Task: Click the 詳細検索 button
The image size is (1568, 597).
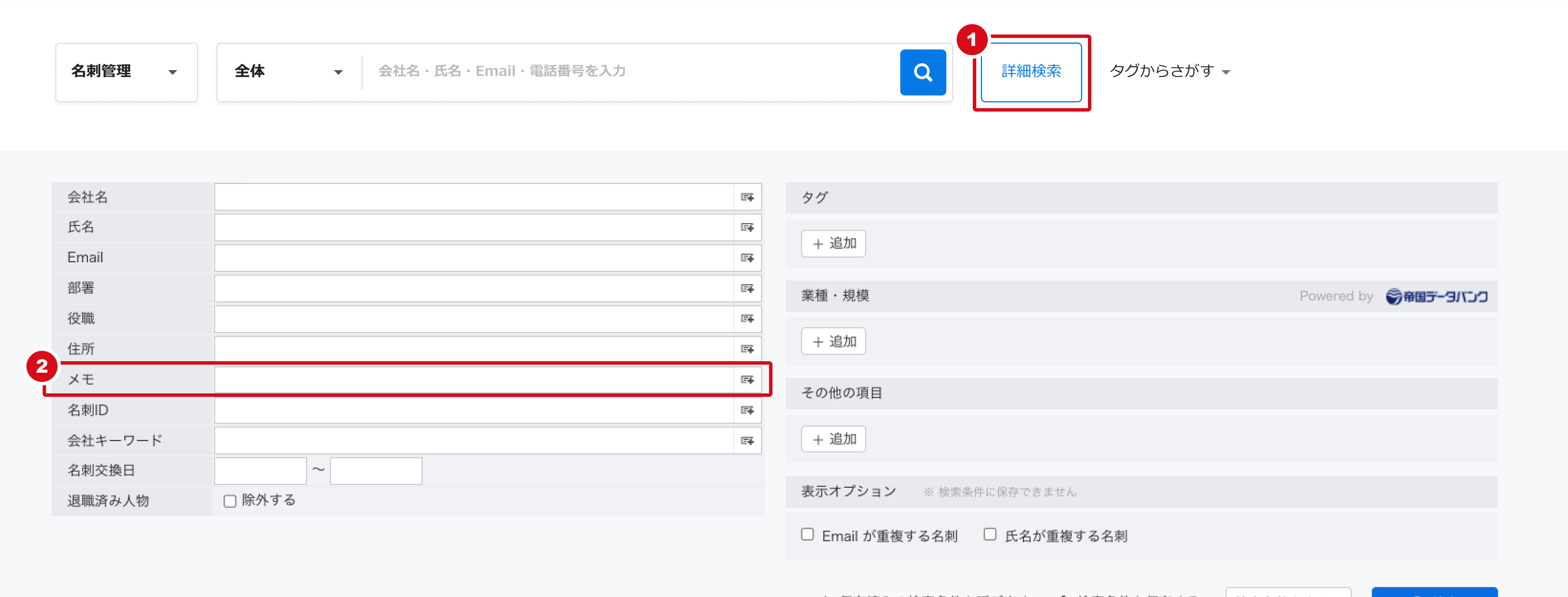Action: tap(1030, 72)
